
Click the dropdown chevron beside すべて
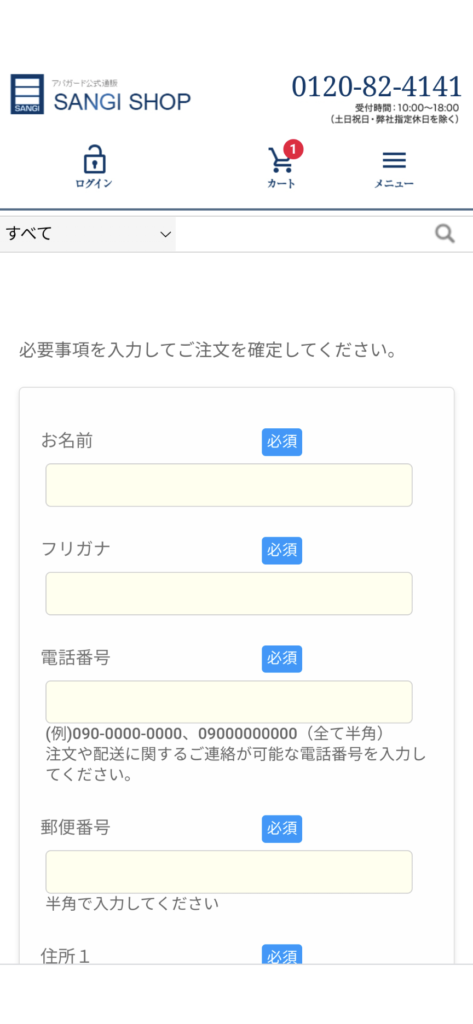pos(165,234)
